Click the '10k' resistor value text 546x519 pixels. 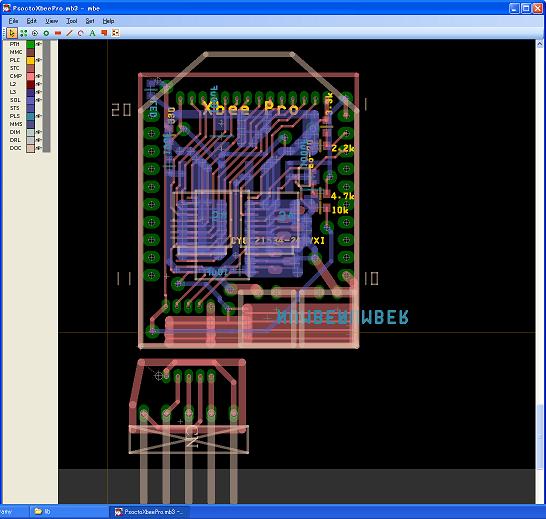(340, 210)
